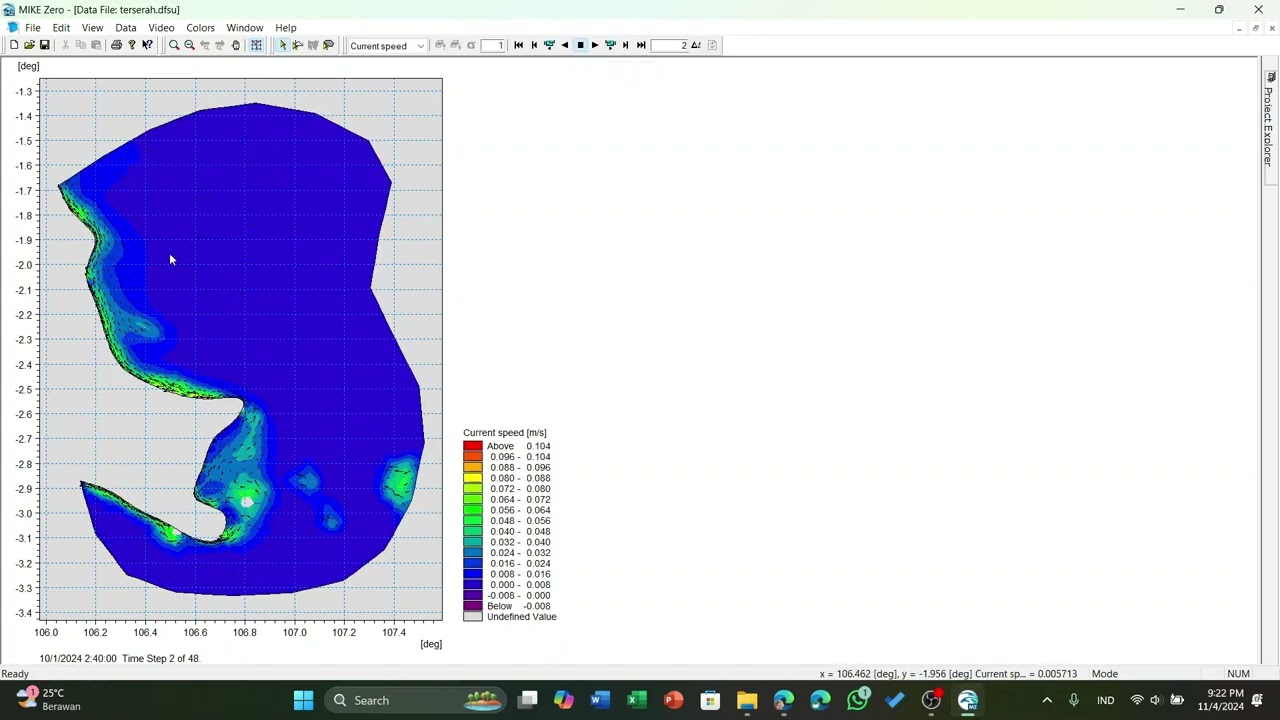Click the layer number input field
Viewport: 1280px width, 720px height.
tap(493, 45)
